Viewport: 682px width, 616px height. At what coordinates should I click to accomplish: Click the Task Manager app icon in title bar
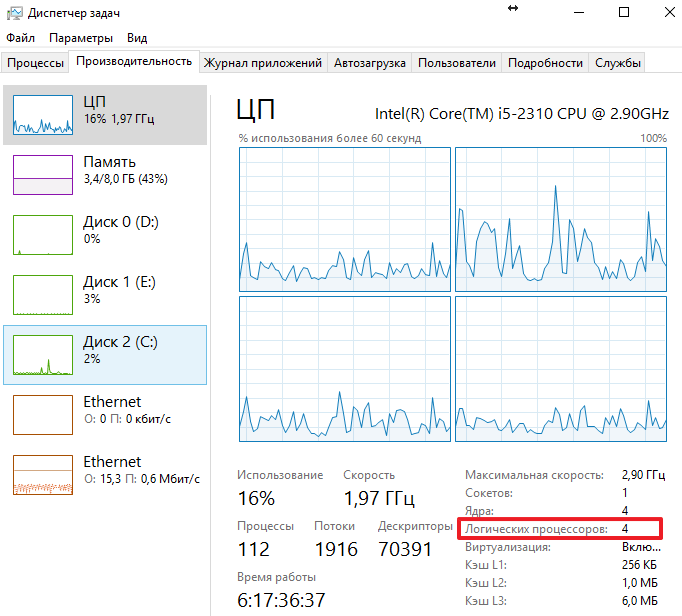(x=14, y=13)
